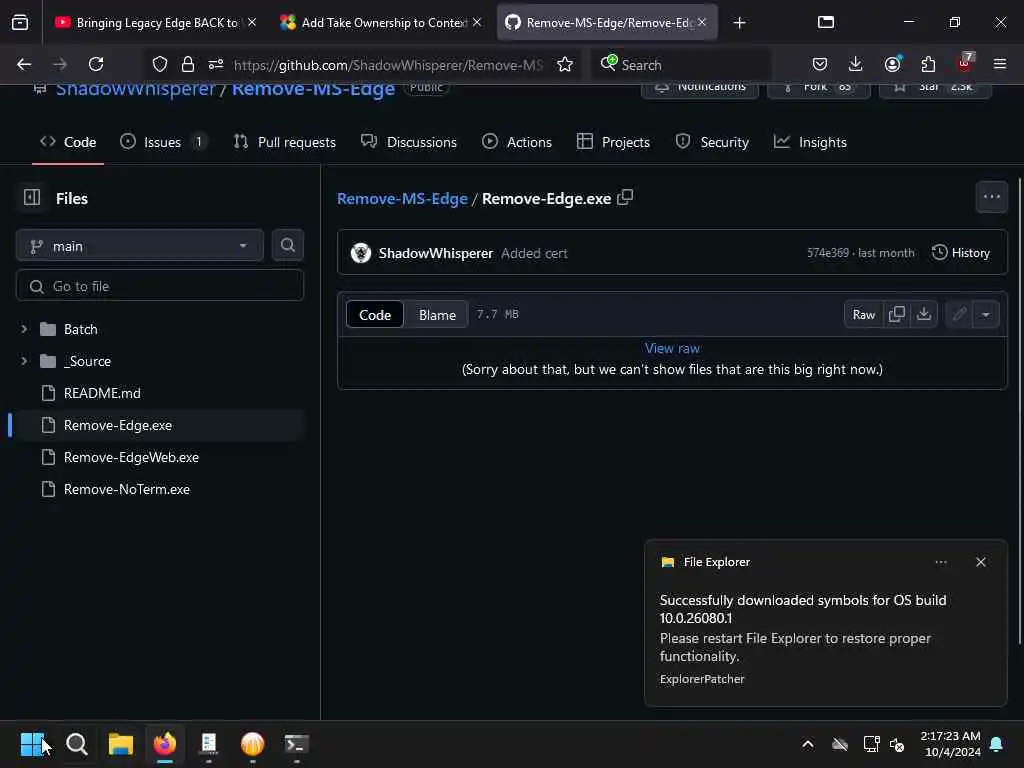The height and width of the screenshot is (768, 1024).
Task: Open the Discussions tab
Action: [x=409, y=142]
